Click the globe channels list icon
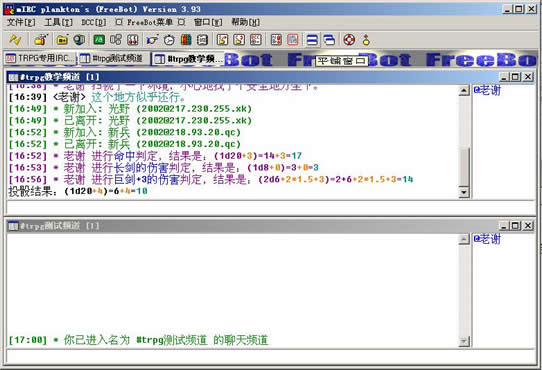Screen dimensions: 542x370 coord(79,40)
